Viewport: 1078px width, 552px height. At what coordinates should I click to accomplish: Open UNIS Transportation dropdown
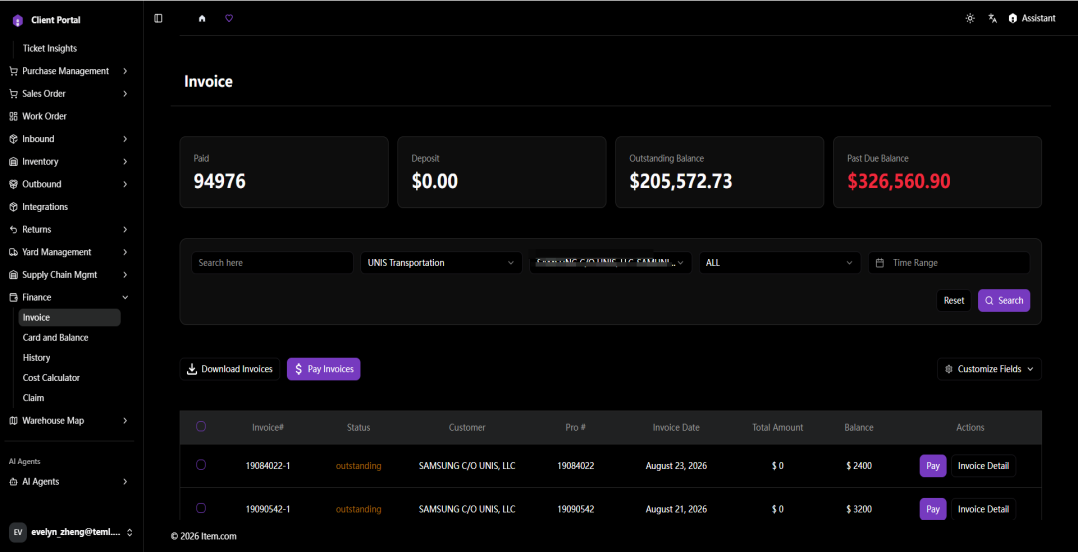pos(441,263)
